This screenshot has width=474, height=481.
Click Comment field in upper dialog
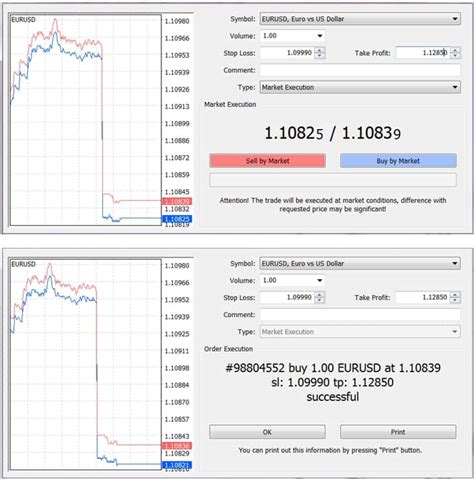[360, 70]
